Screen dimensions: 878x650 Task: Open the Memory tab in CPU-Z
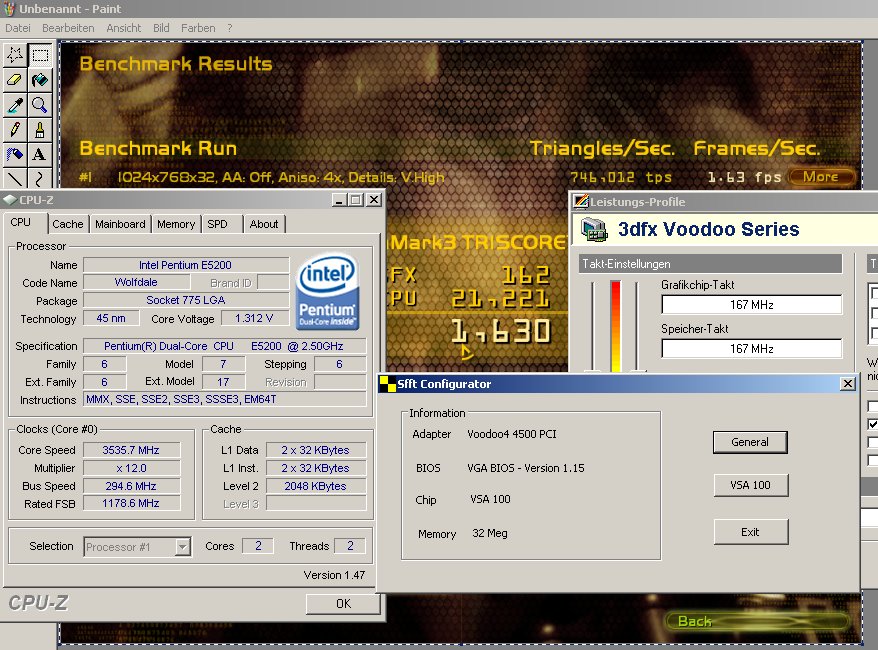pyautogui.click(x=176, y=224)
